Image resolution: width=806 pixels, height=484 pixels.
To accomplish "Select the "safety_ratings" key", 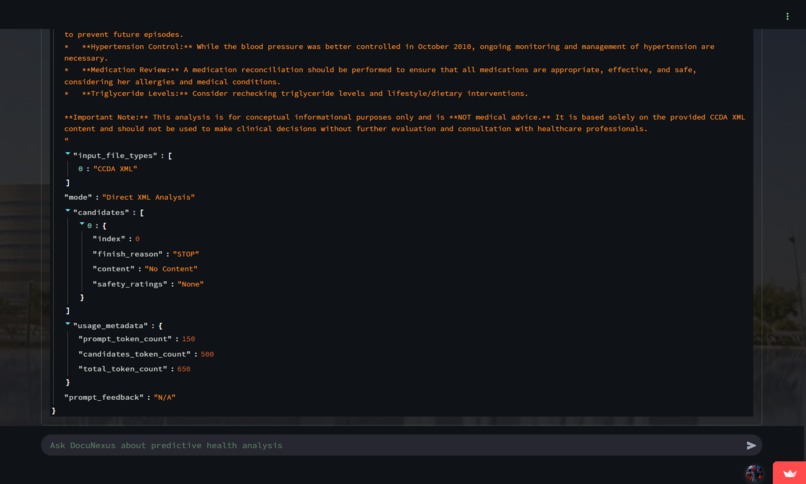I will (130, 284).
